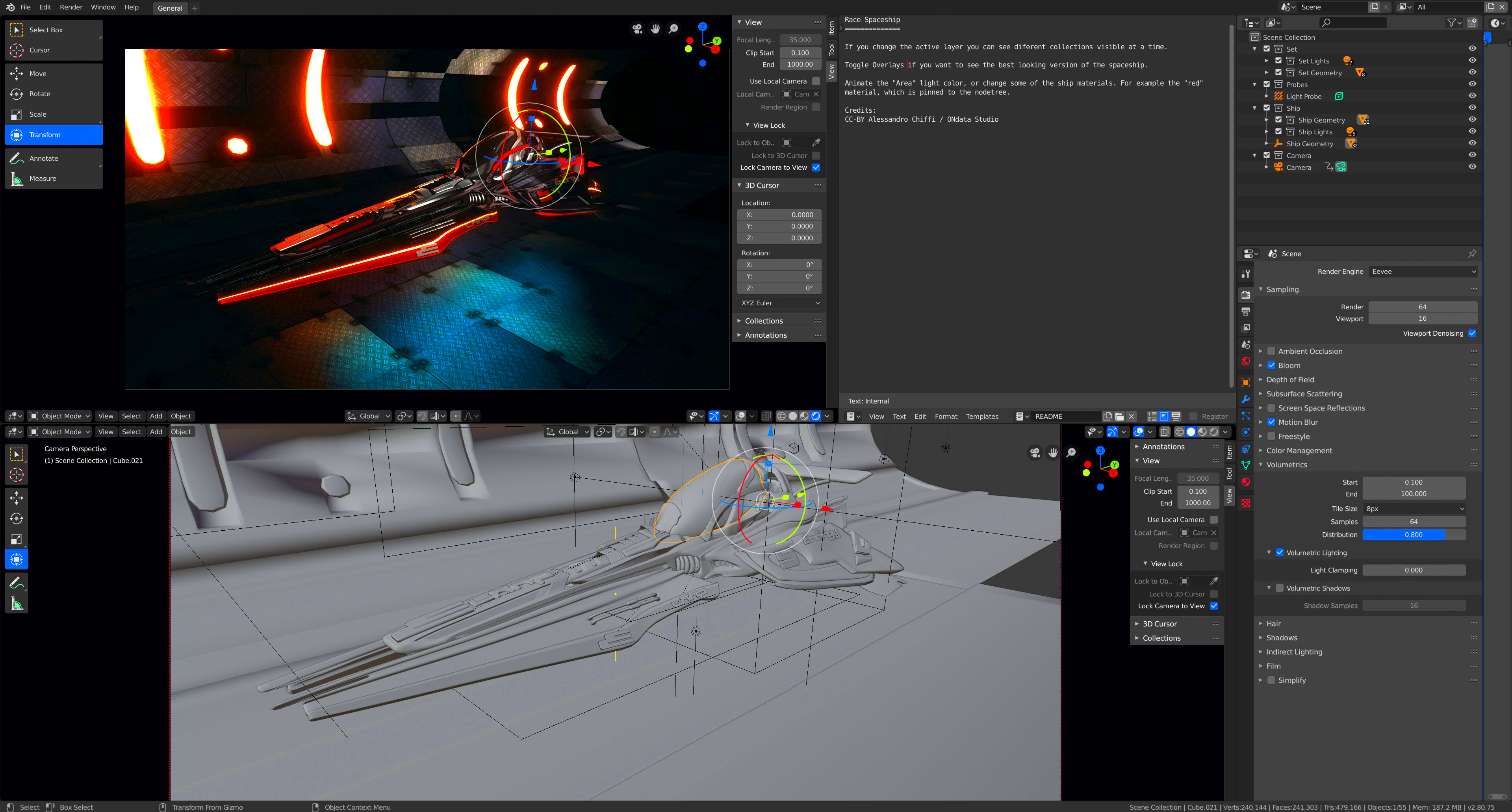Open the File menu
Screen dimensions: 1512x812
tap(25, 7)
